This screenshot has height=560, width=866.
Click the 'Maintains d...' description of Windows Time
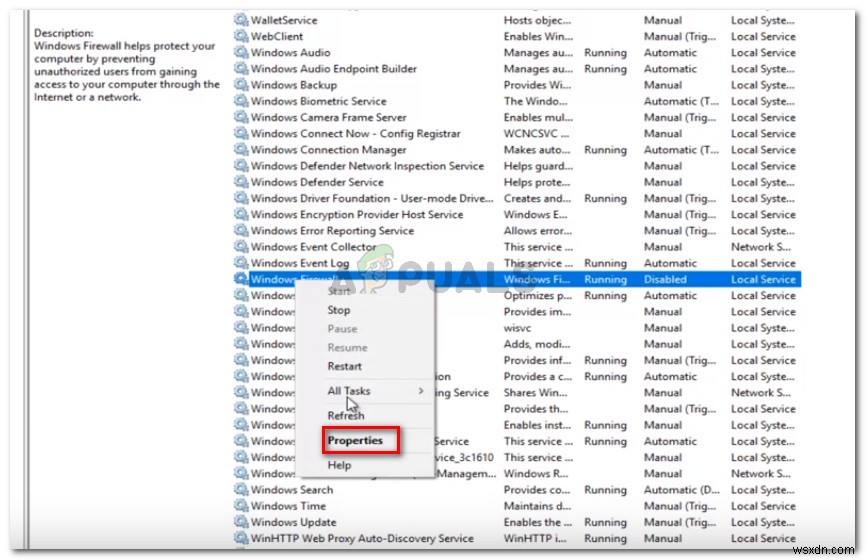click(537, 506)
